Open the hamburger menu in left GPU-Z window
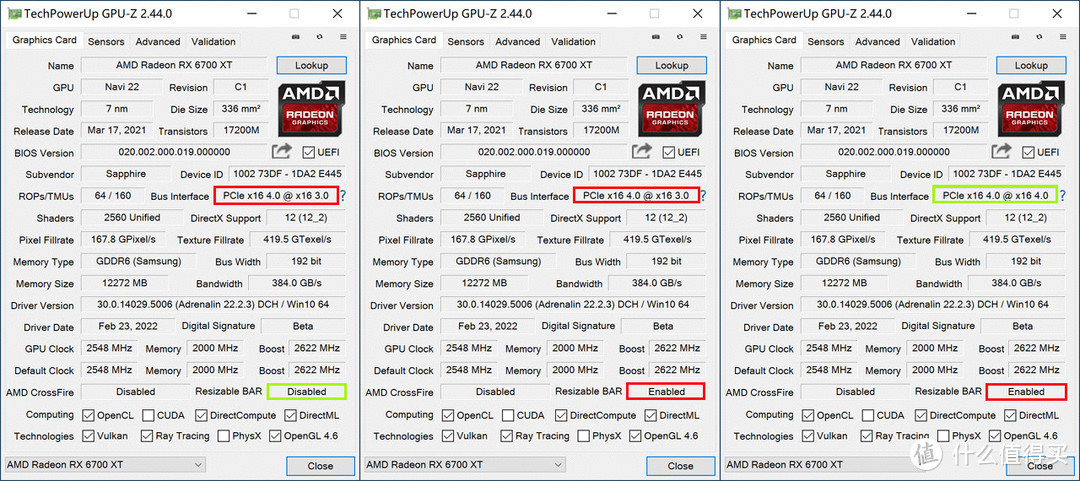 (343, 37)
